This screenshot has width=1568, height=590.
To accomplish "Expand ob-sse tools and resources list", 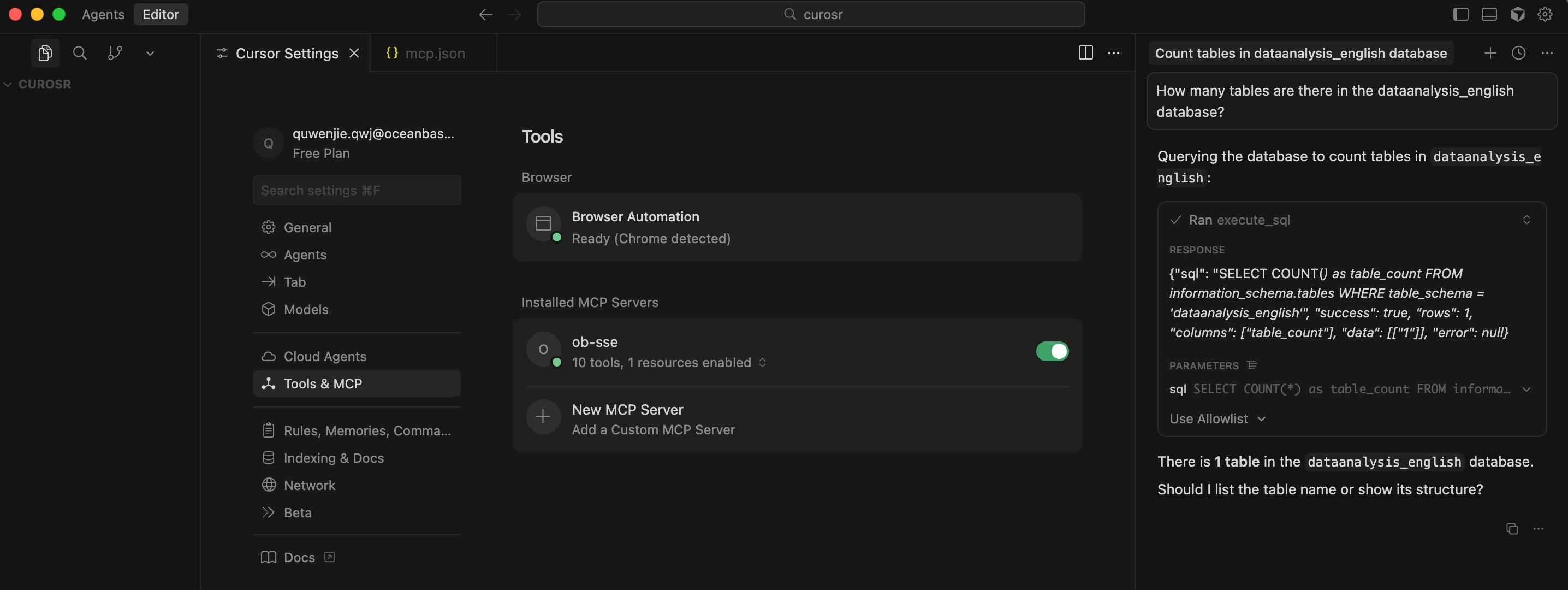I will [762, 362].
